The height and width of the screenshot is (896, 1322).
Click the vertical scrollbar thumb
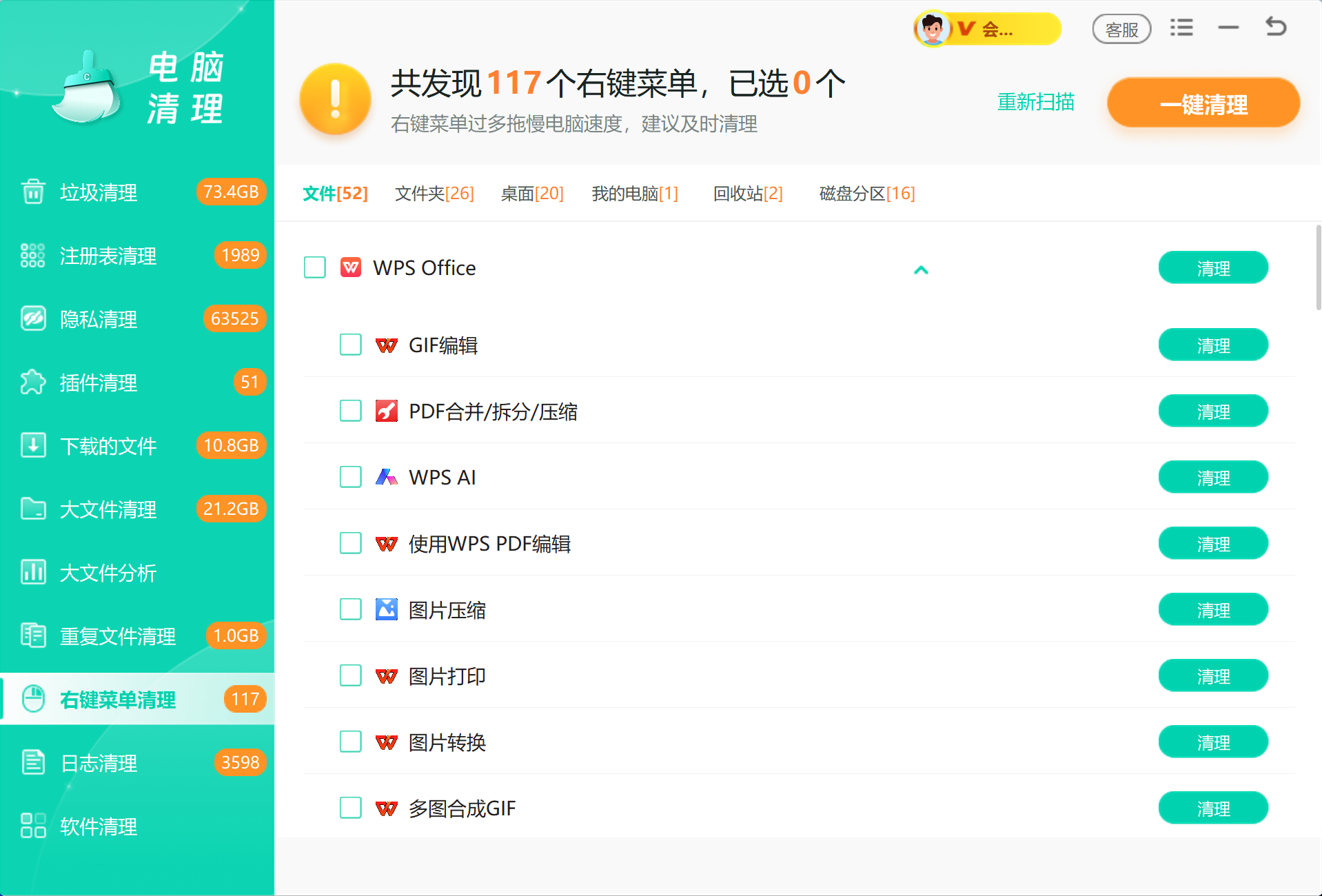(x=1318, y=267)
